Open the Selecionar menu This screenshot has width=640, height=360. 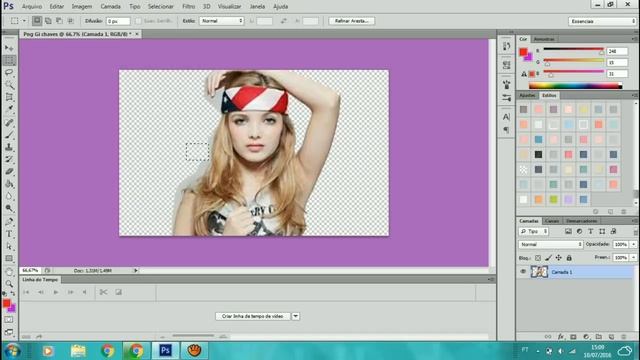tap(160, 7)
